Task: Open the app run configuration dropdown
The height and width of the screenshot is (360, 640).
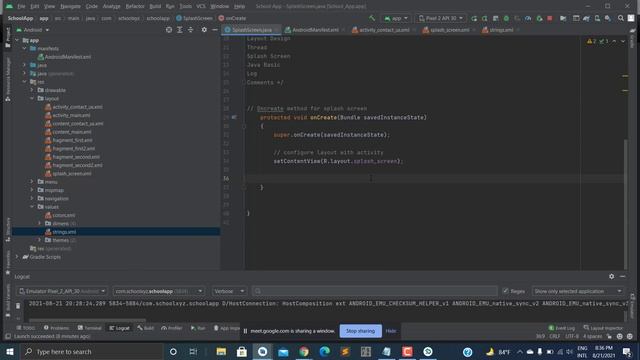Action: pos(396,18)
